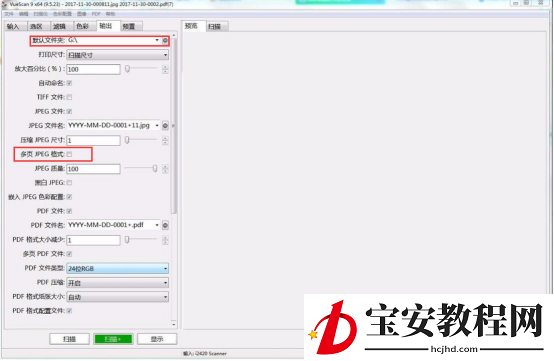Toggle the 多页 PDF 文件 checkbox
The image size is (554, 361).
(69, 254)
